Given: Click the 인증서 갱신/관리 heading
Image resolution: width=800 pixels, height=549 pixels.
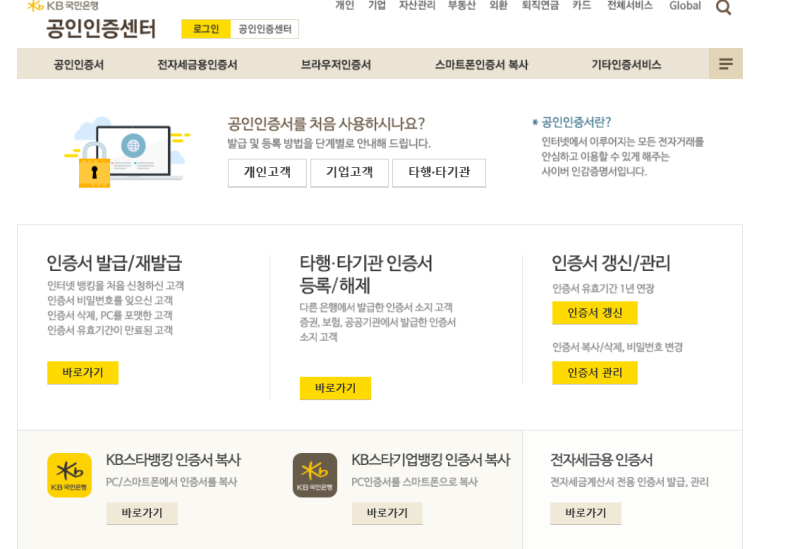Looking at the screenshot, I should (x=611, y=263).
